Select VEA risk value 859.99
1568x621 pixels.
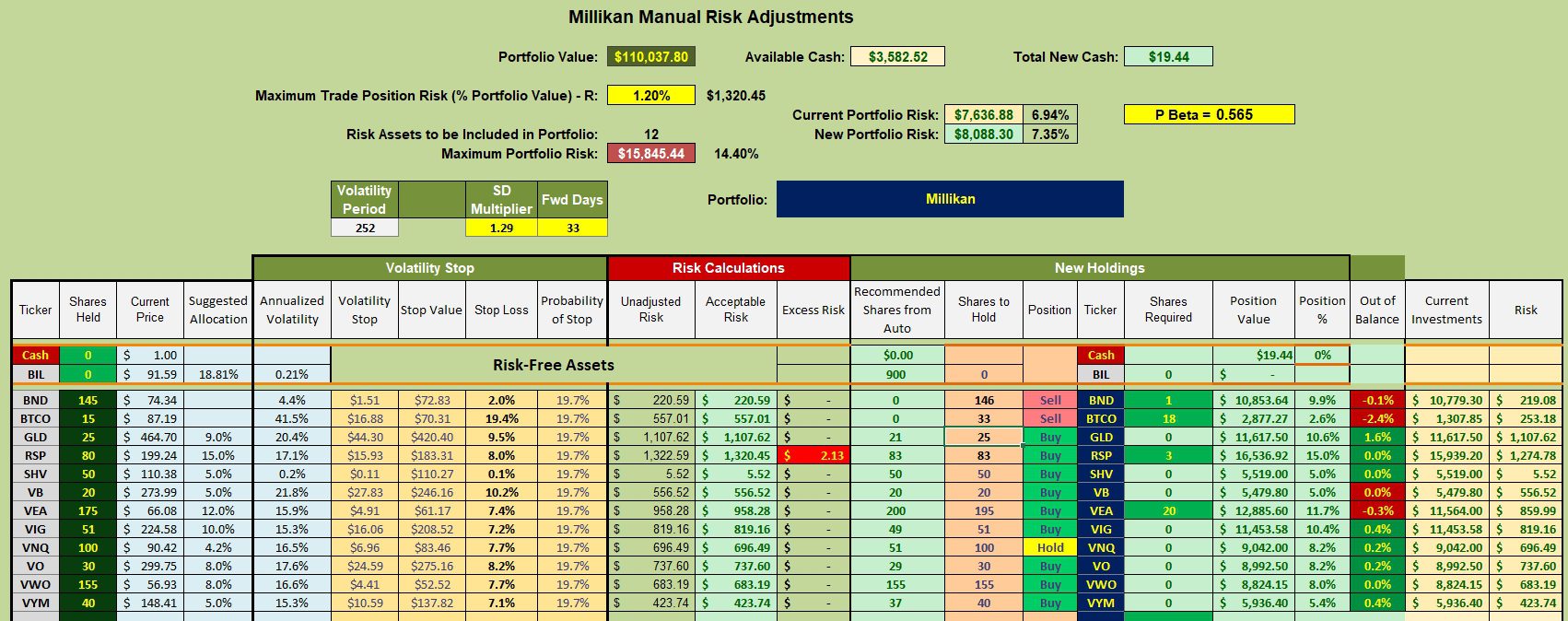1526,510
